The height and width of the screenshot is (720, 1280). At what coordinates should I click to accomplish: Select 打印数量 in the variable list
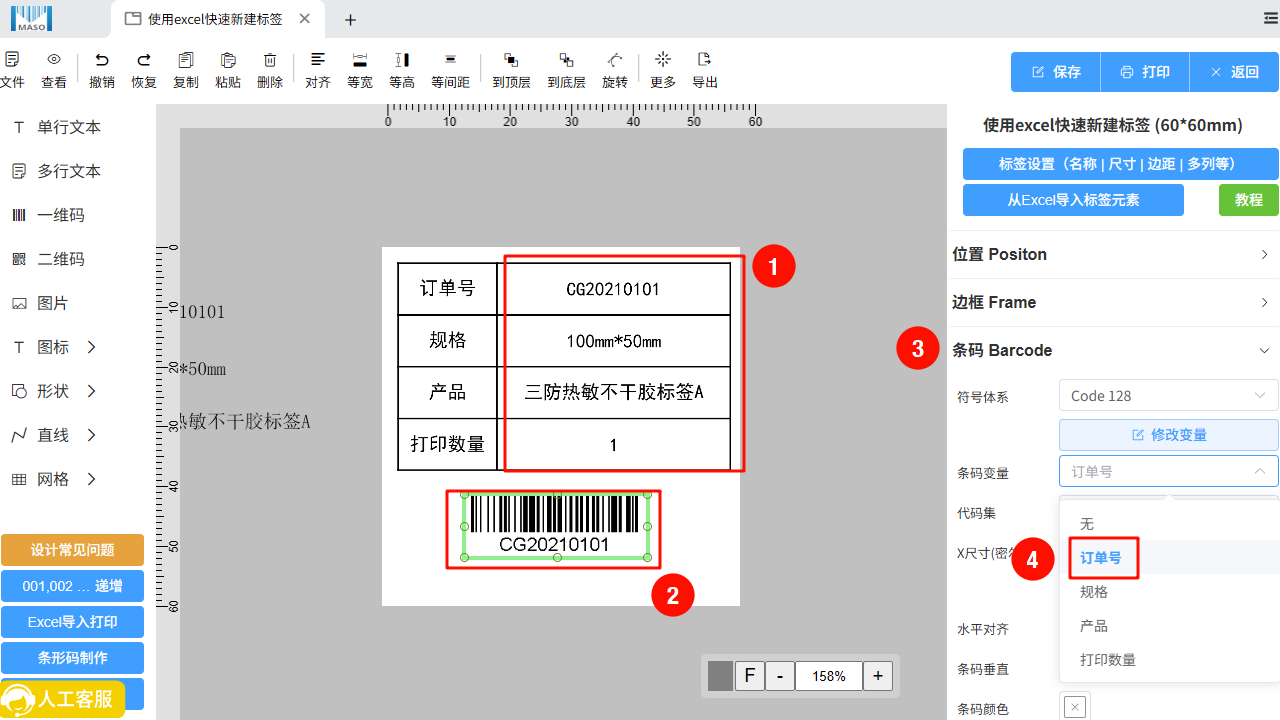click(1169, 660)
